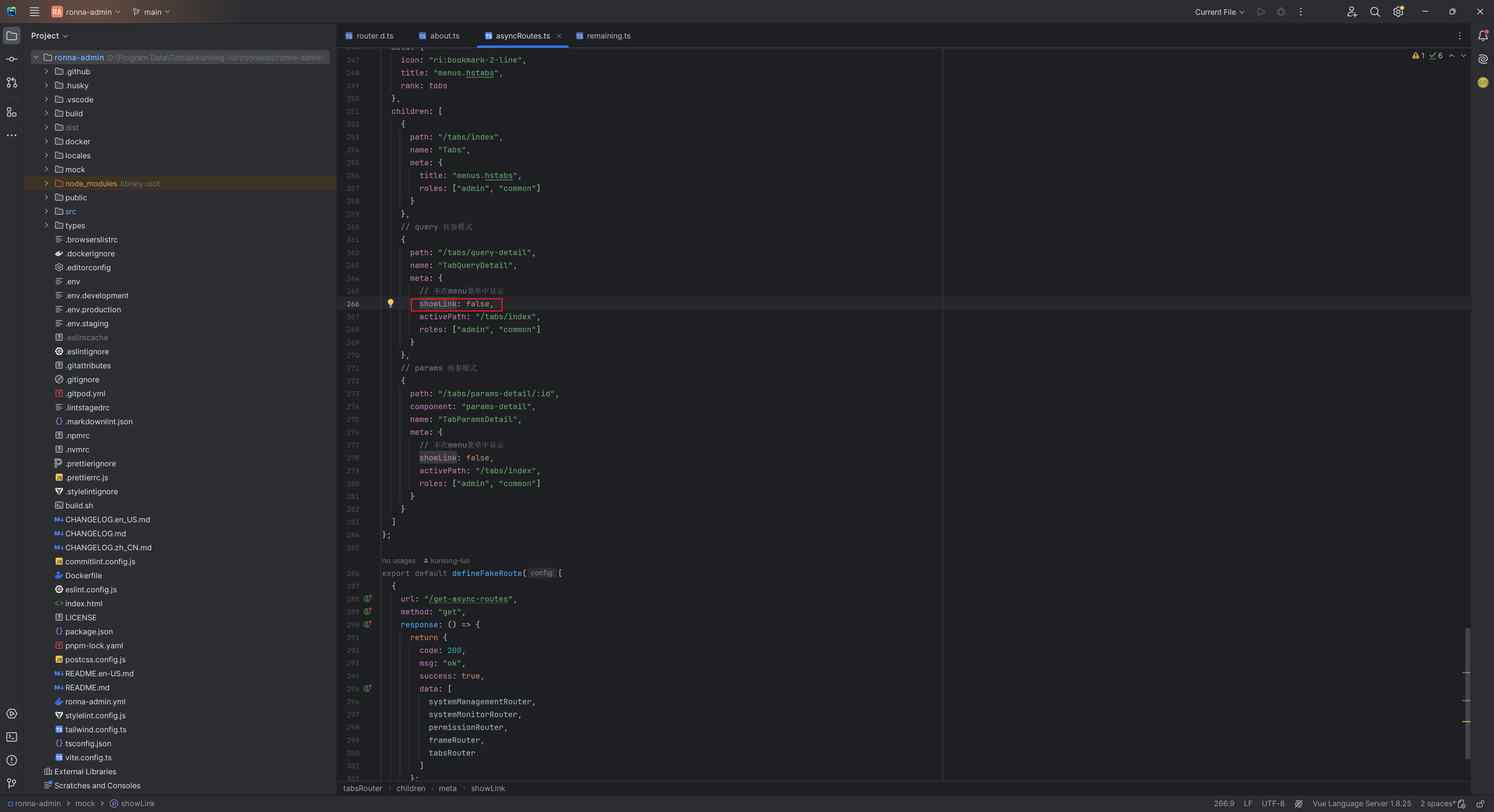Open the Services tool window

[x=12, y=714]
